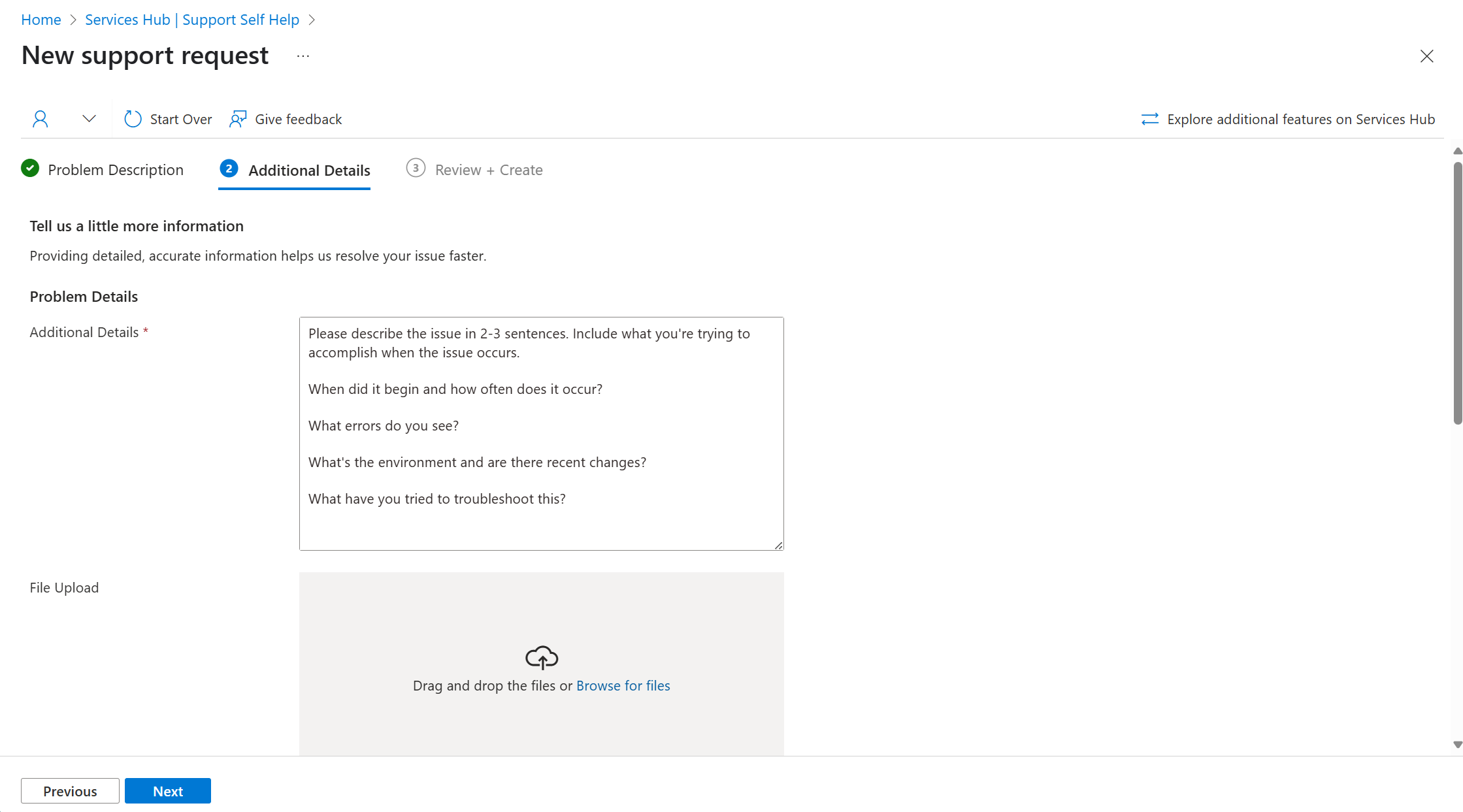Click the Previous button
This screenshot has height=812, width=1463.
(70, 790)
